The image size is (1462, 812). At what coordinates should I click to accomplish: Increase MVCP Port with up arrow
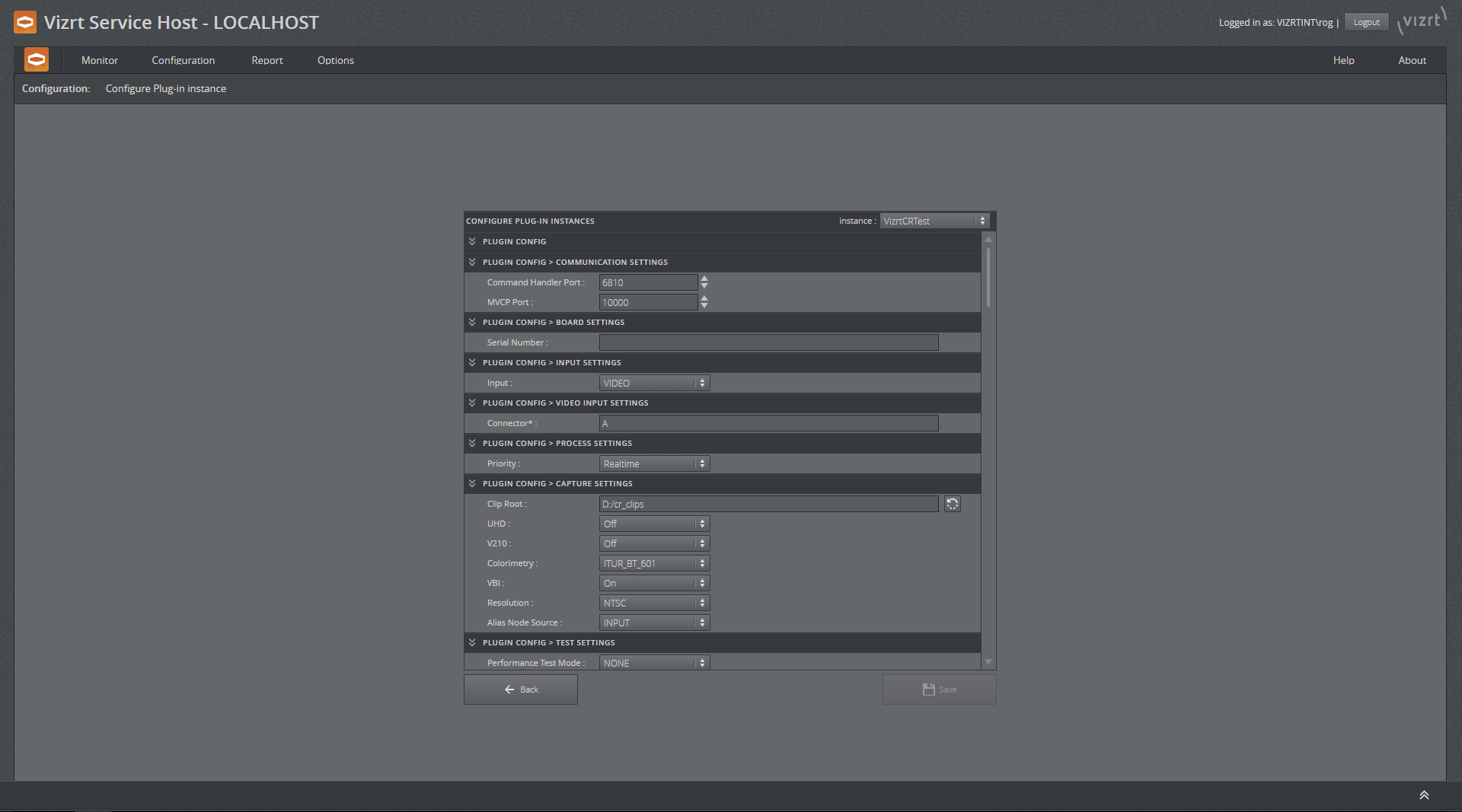[704, 298]
